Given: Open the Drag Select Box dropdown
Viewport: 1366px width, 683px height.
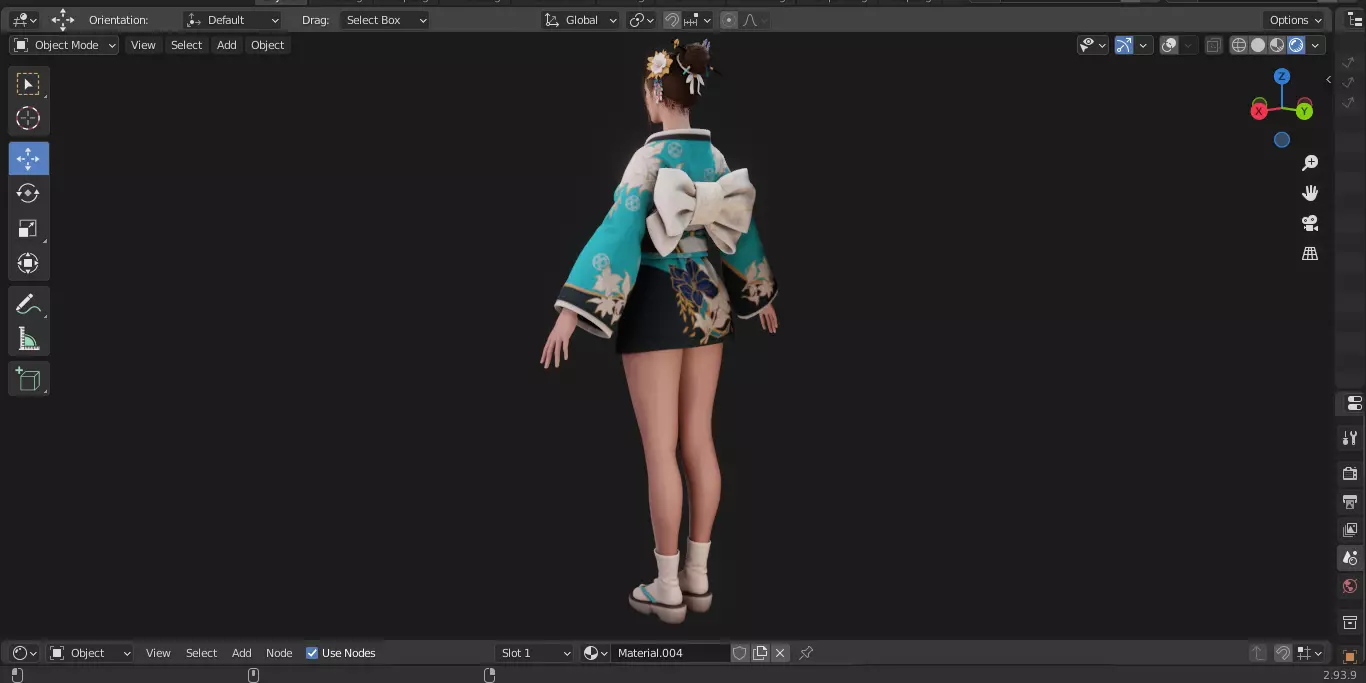Looking at the screenshot, I should click(x=385, y=20).
